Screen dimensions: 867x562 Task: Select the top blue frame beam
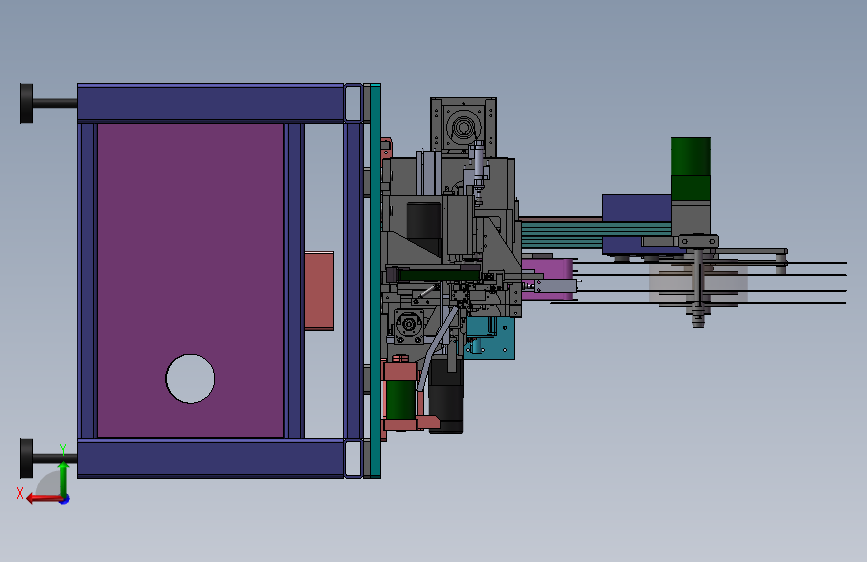[x=211, y=103]
